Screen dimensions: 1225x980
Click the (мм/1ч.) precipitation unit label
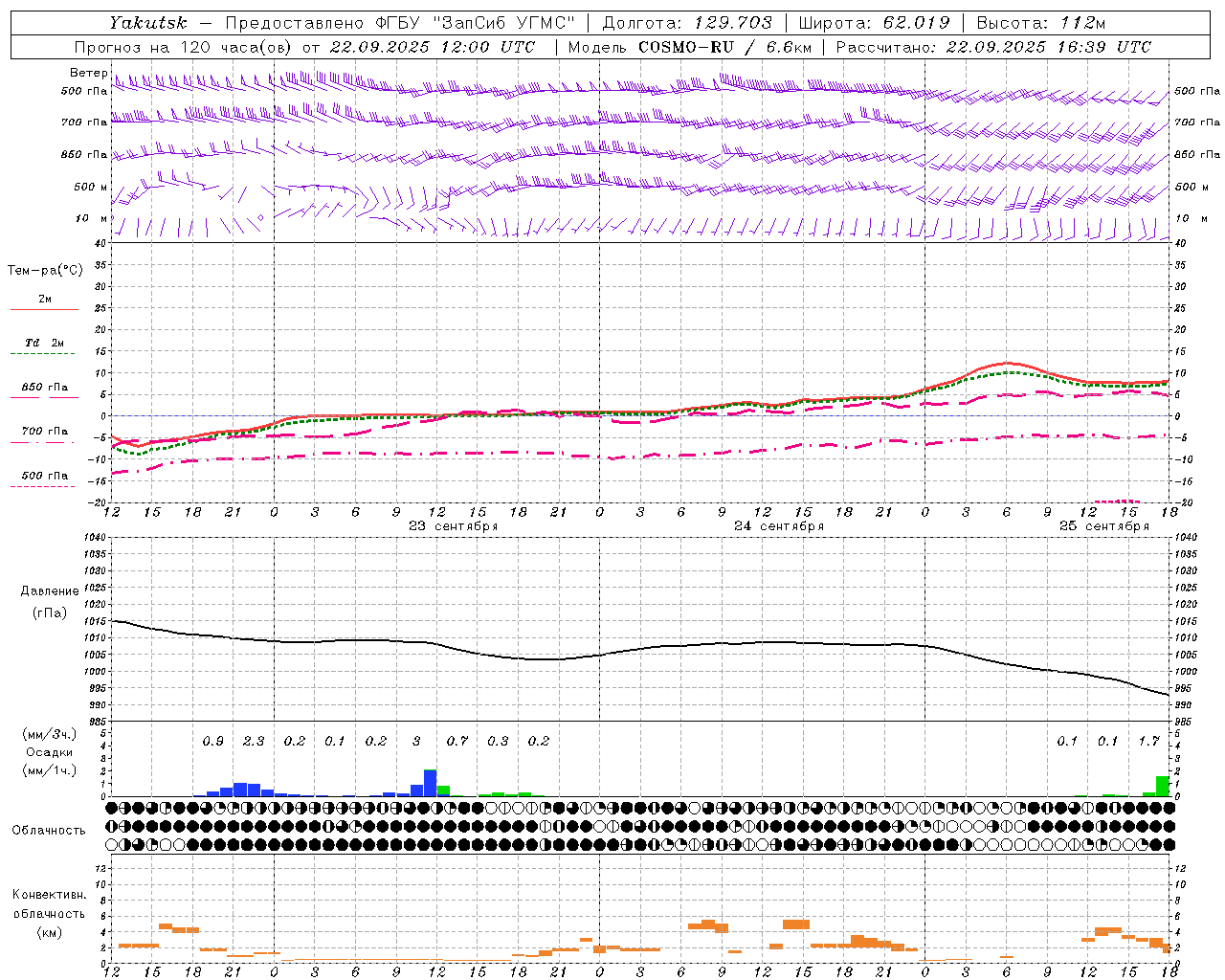[x=51, y=770]
